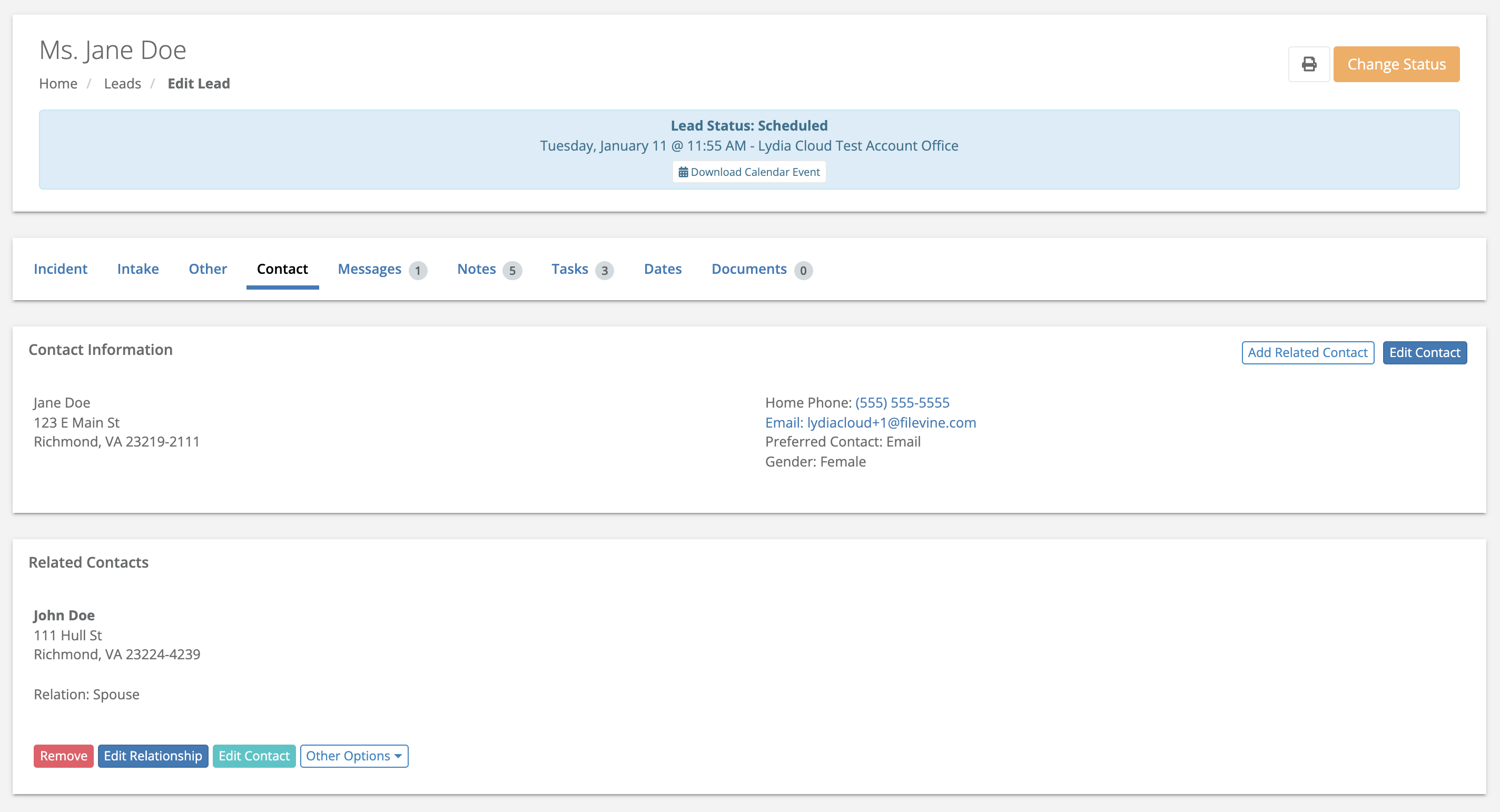This screenshot has height=812, width=1500.
Task: Click Add Related Contact button
Action: click(1307, 353)
